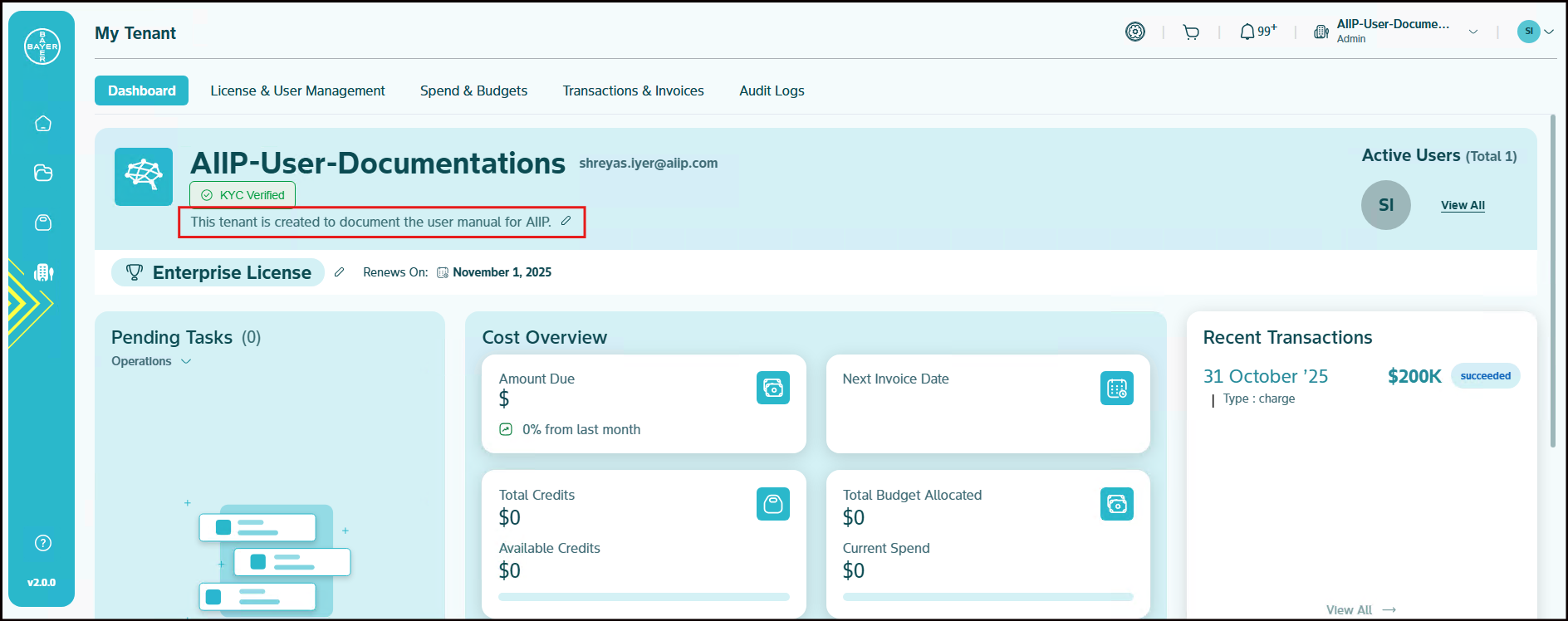Click the Amount Due card icon
1568x621 pixels.
772,388
